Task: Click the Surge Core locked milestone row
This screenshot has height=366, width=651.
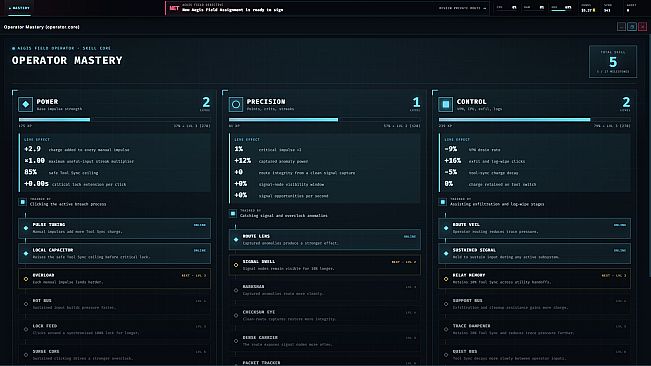Action: coord(114,355)
